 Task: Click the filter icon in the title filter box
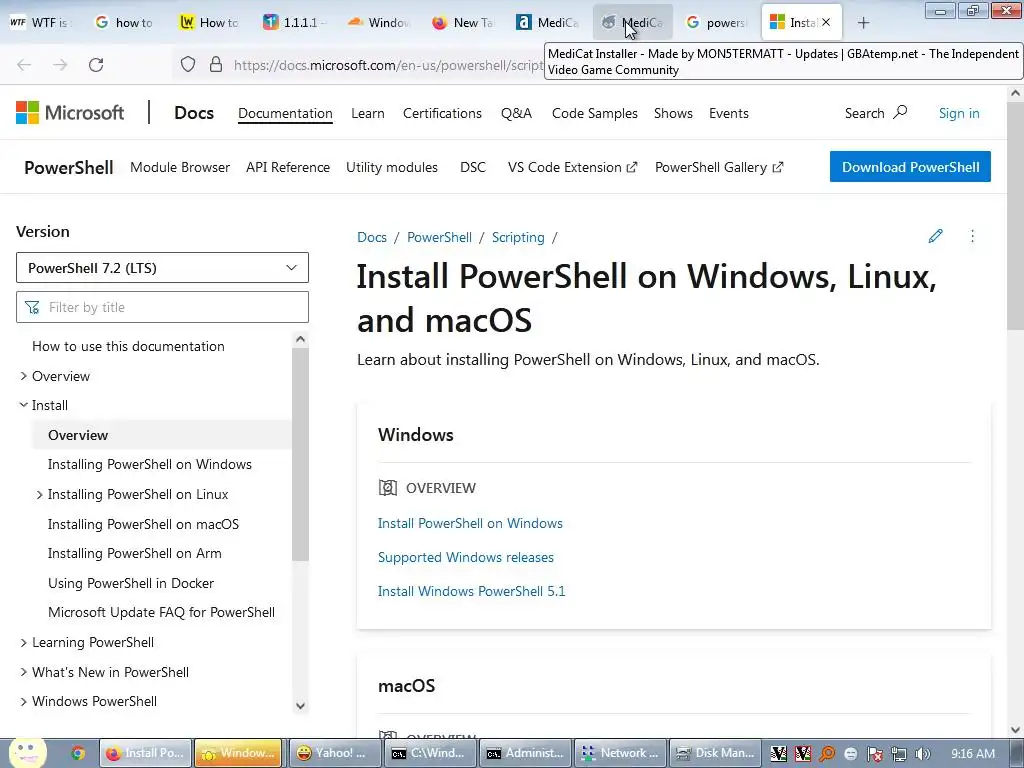point(32,307)
